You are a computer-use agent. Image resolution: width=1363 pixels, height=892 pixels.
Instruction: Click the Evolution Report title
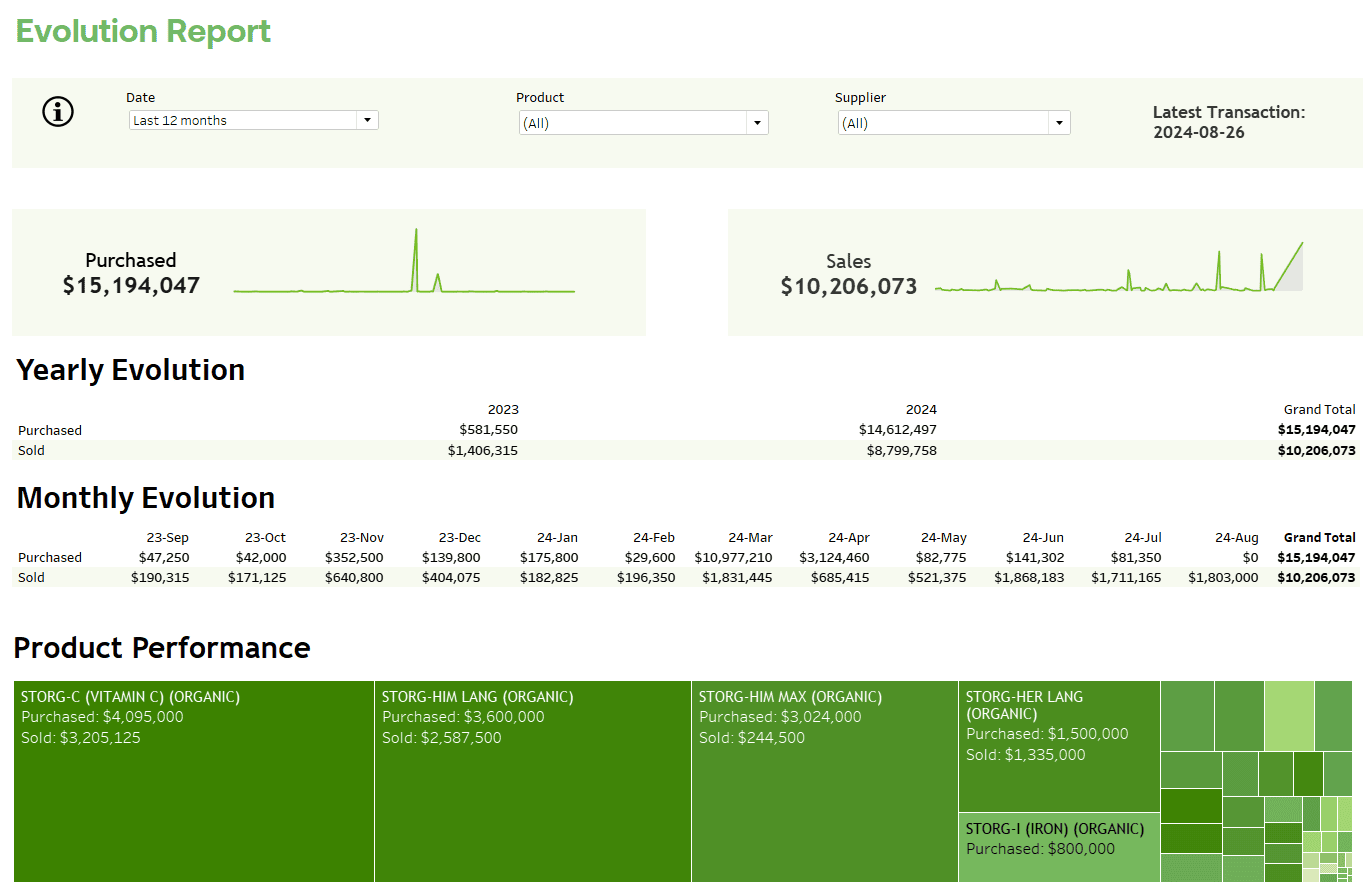point(143,31)
